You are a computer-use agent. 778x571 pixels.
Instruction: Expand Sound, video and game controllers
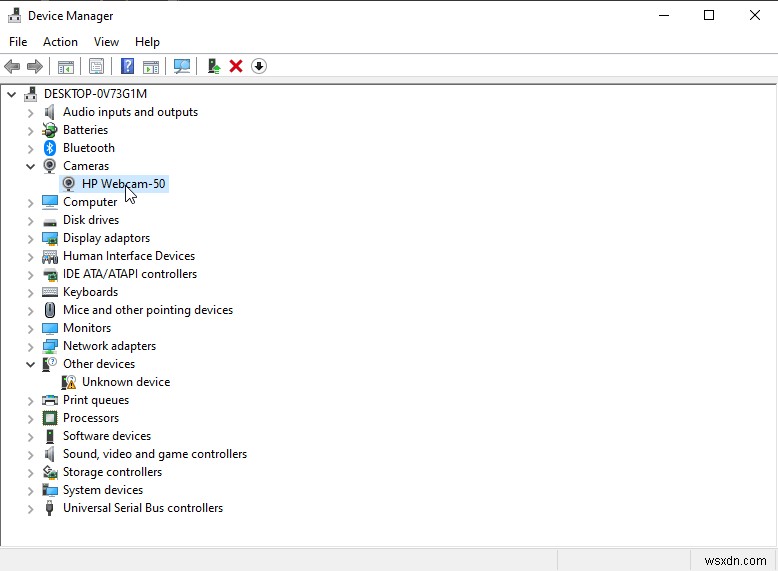30,454
